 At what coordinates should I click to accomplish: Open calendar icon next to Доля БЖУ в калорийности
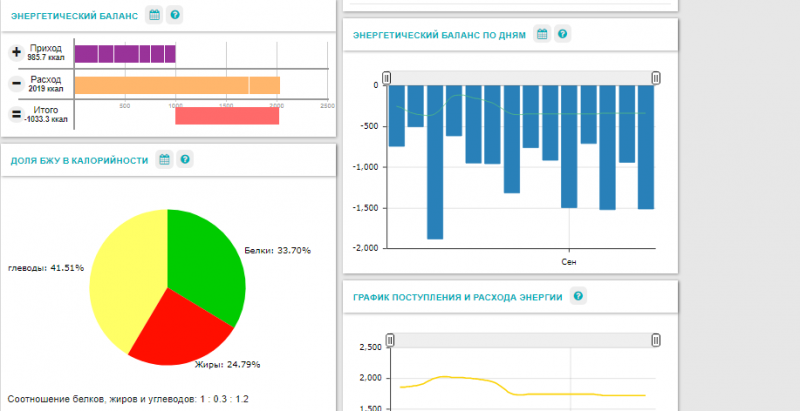(x=164, y=159)
